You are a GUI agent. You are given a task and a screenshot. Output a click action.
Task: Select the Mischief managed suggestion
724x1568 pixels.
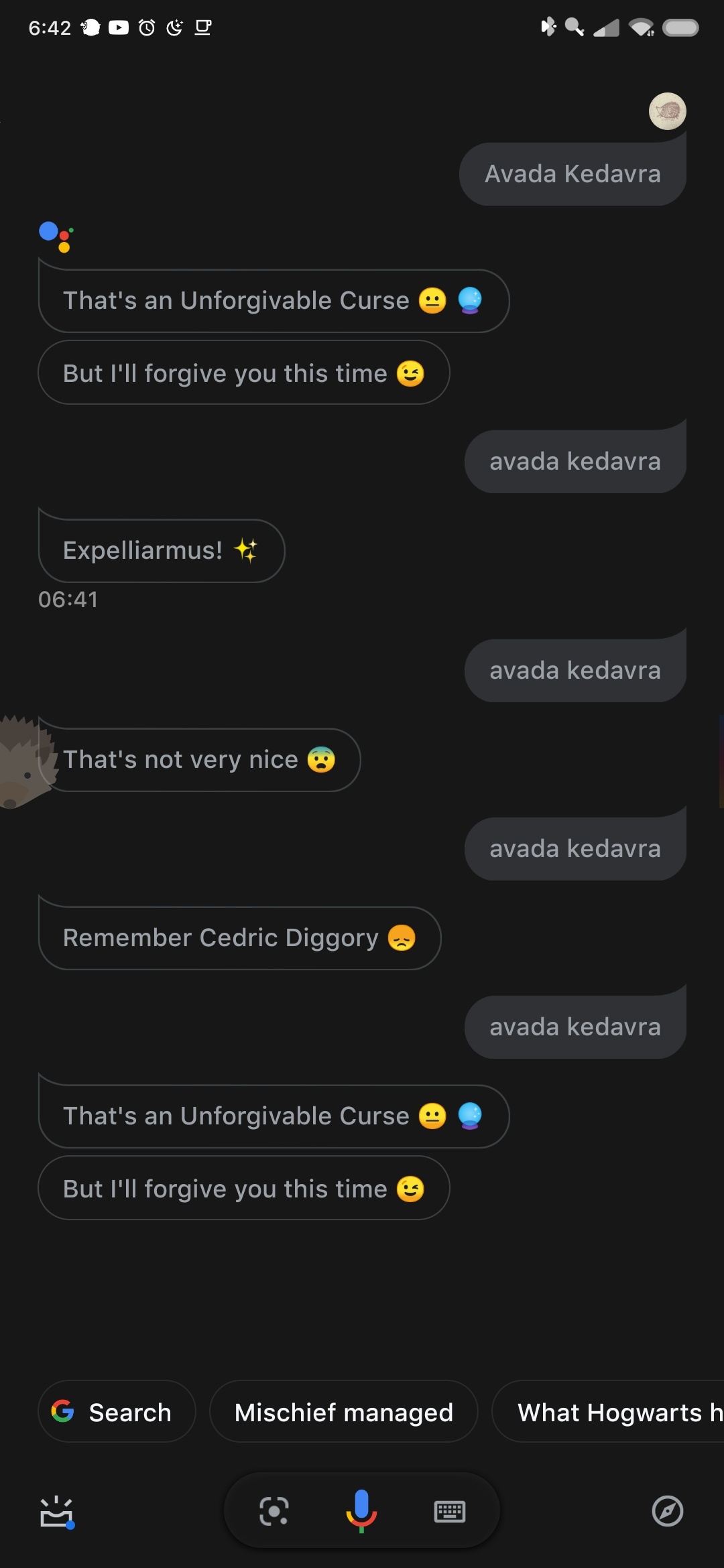[x=344, y=1411]
